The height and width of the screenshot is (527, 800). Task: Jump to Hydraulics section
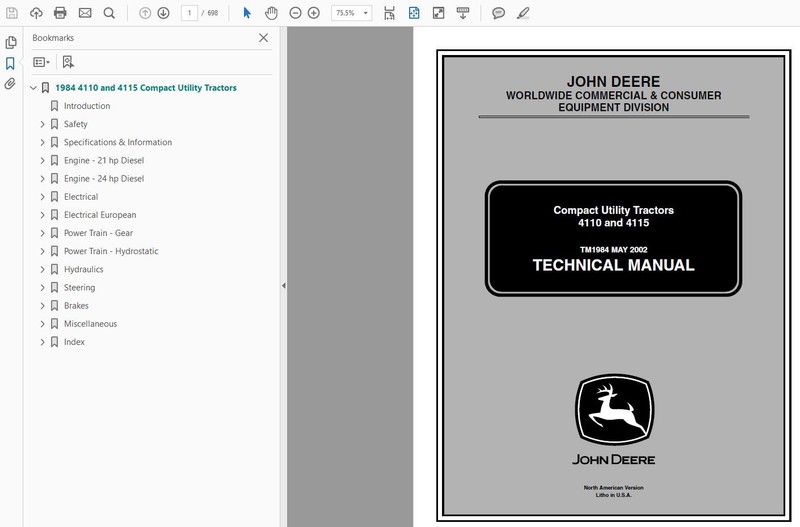[84, 269]
